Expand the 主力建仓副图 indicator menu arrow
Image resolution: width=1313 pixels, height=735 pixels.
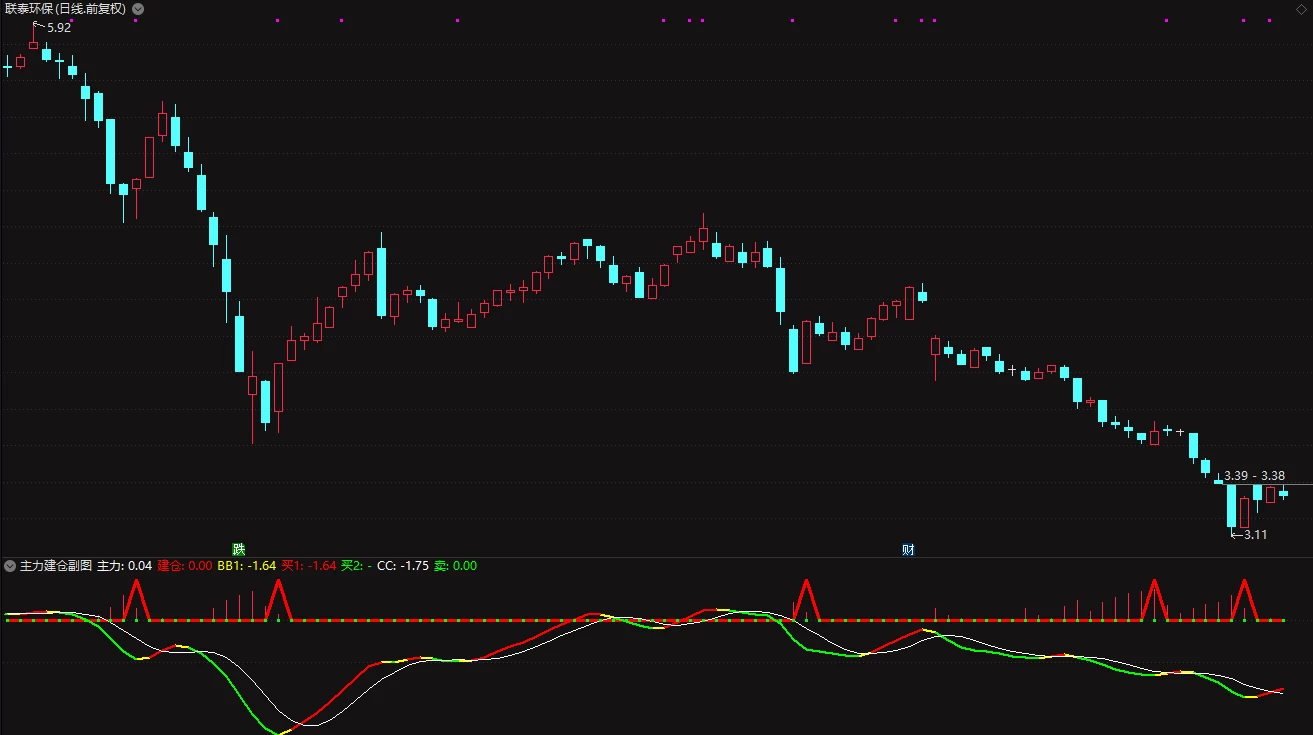tap(9, 566)
